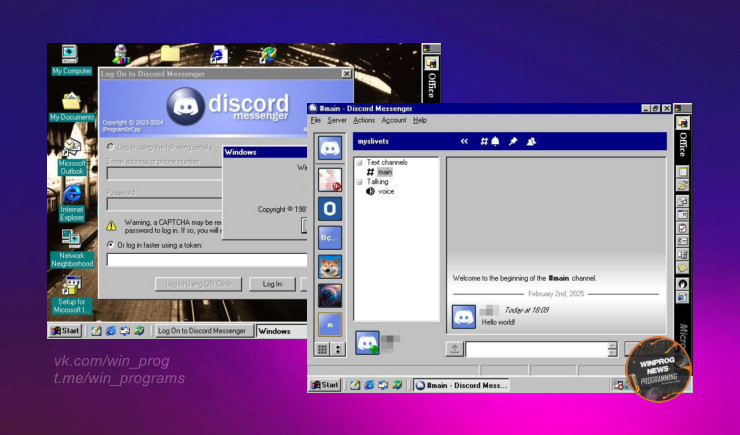Click Start on taskbar below Log On window

coord(65,331)
